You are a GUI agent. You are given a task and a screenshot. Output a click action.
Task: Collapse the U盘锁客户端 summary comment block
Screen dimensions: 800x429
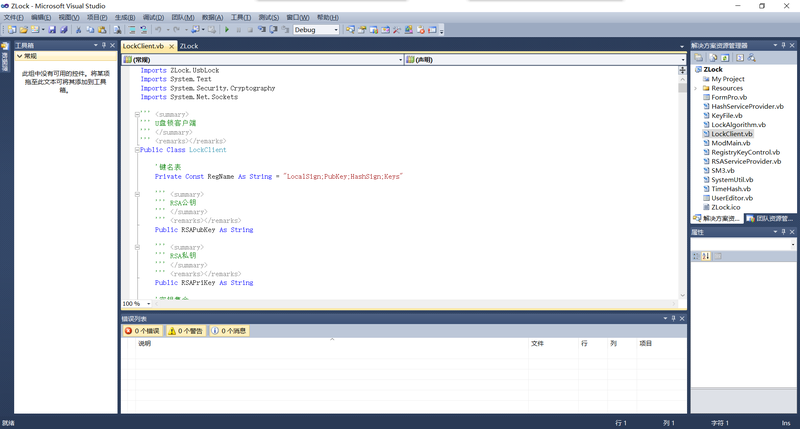click(x=137, y=115)
